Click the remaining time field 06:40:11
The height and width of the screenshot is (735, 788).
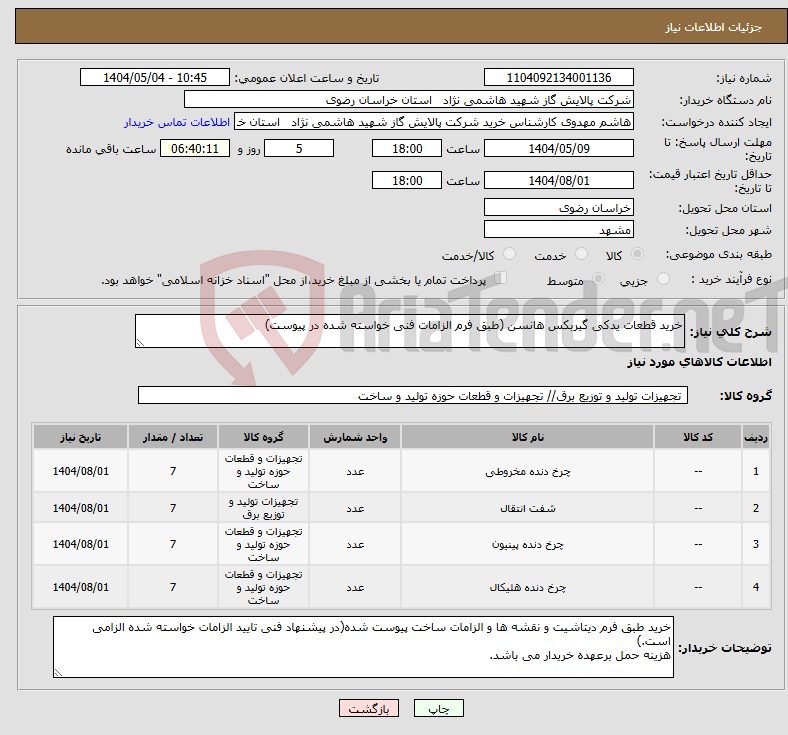pyautogui.click(x=195, y=148)
